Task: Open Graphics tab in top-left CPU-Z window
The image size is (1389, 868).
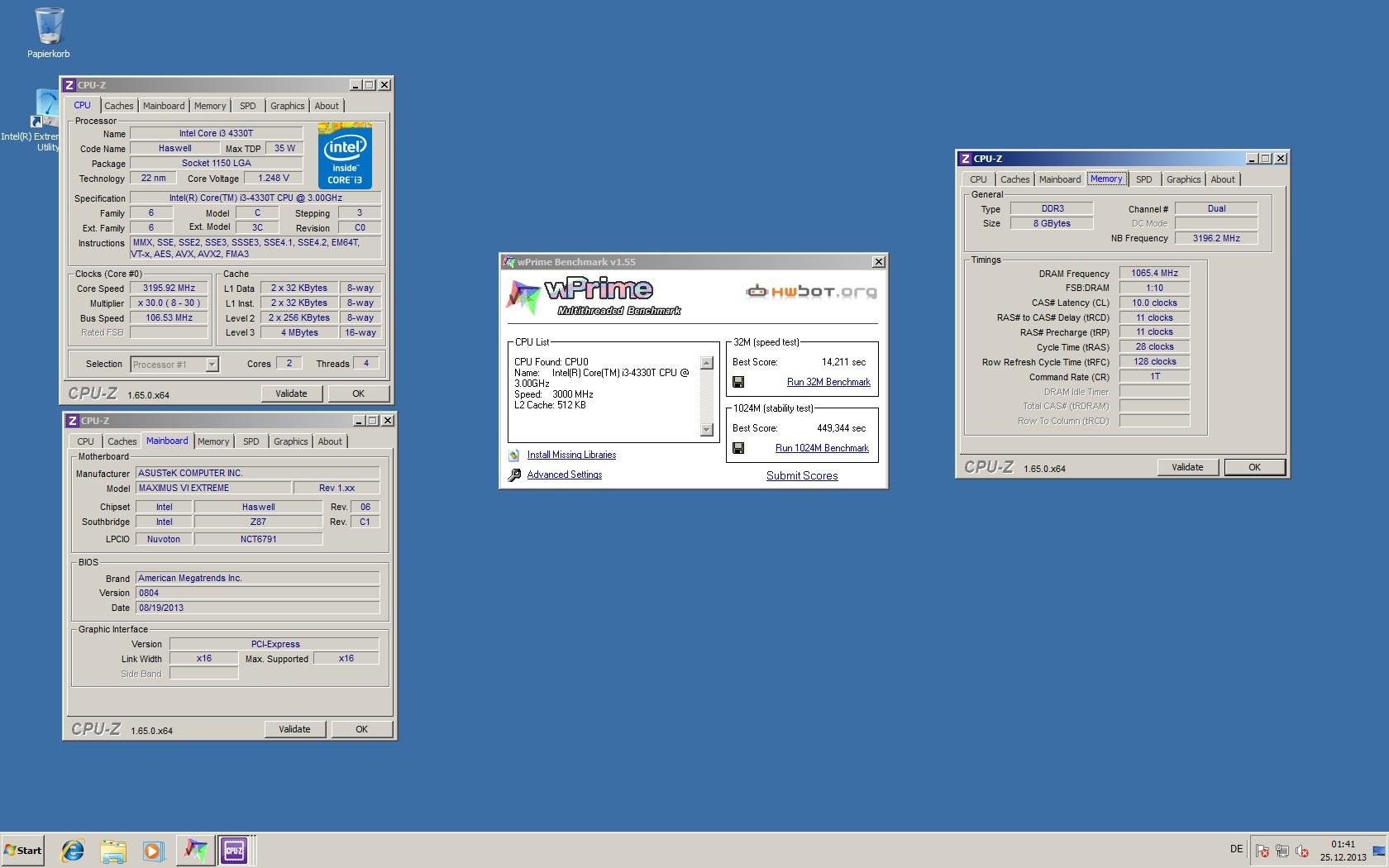Action: click(288, 106)
